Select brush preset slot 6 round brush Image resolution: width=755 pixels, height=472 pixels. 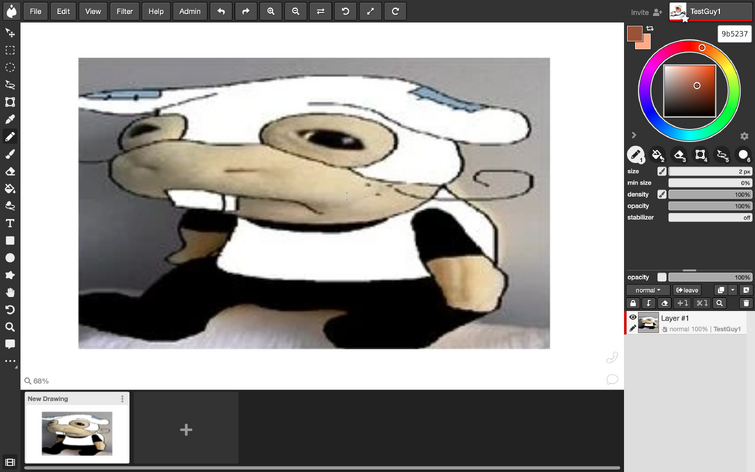pos(743,155)
